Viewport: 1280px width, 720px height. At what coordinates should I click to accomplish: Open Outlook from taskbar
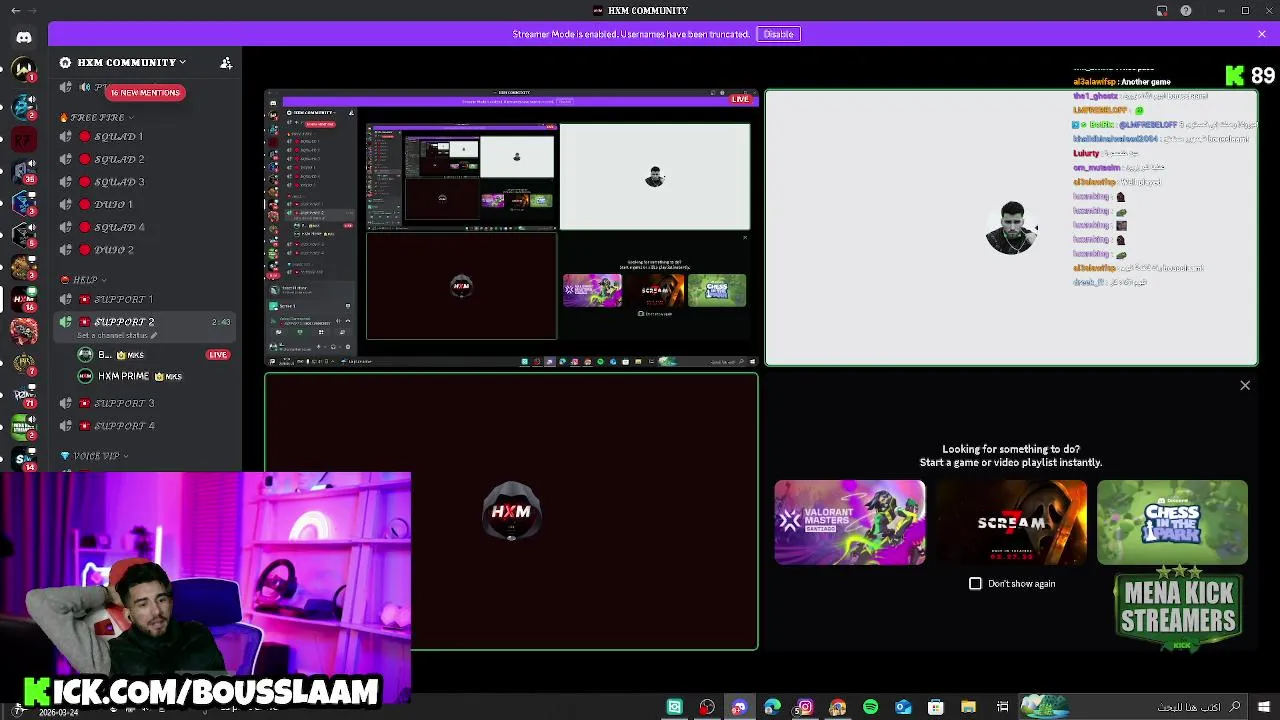903,707
